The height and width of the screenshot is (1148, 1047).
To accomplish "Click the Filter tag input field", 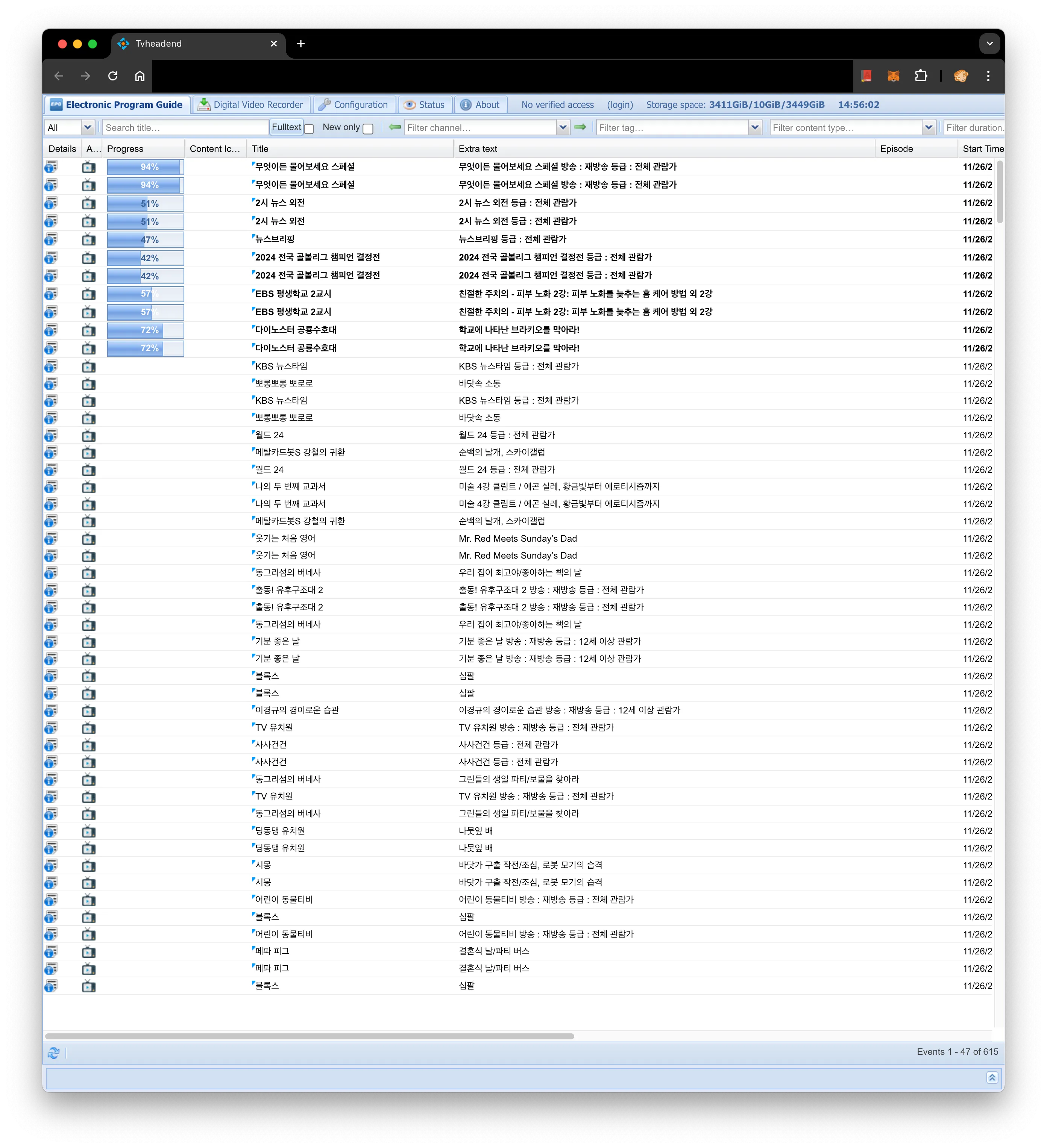I will [x=672, y=127].
